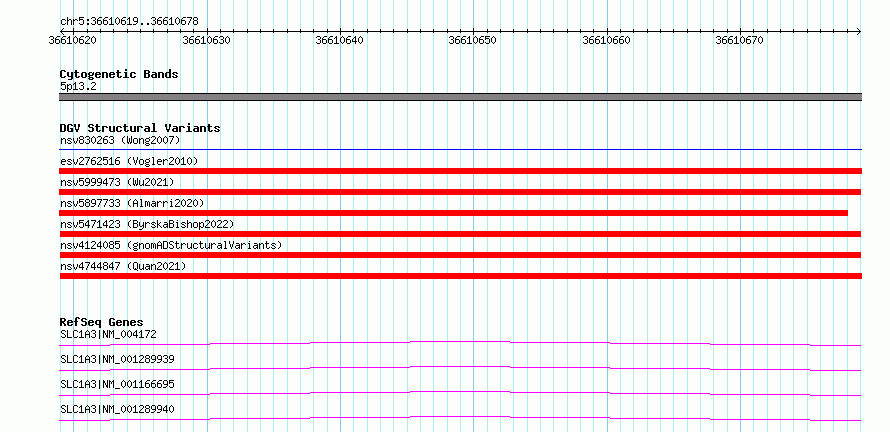Click the red bar under nsv5471423

tap(460, 234)
